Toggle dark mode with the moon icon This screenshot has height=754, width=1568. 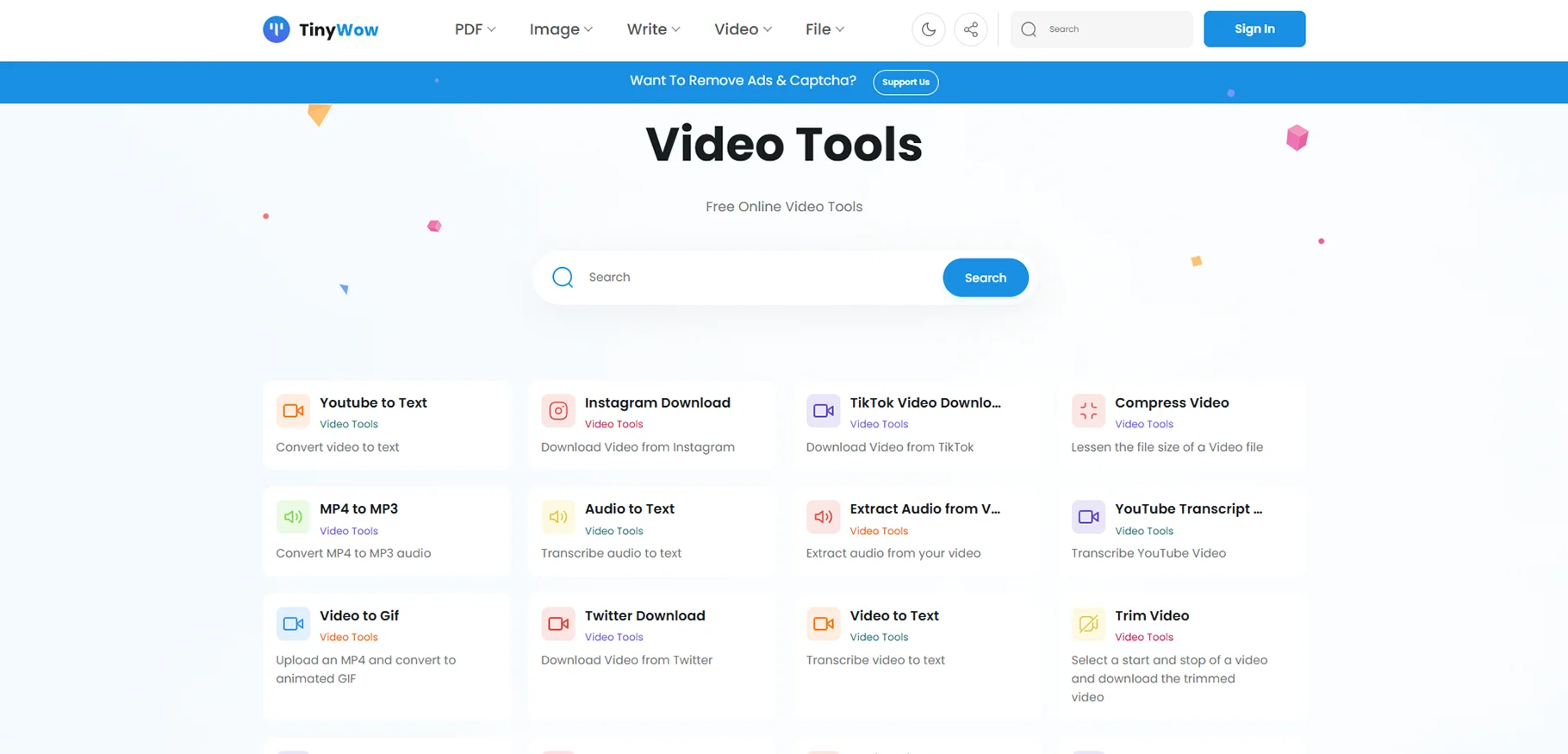(x=929, y=29)
